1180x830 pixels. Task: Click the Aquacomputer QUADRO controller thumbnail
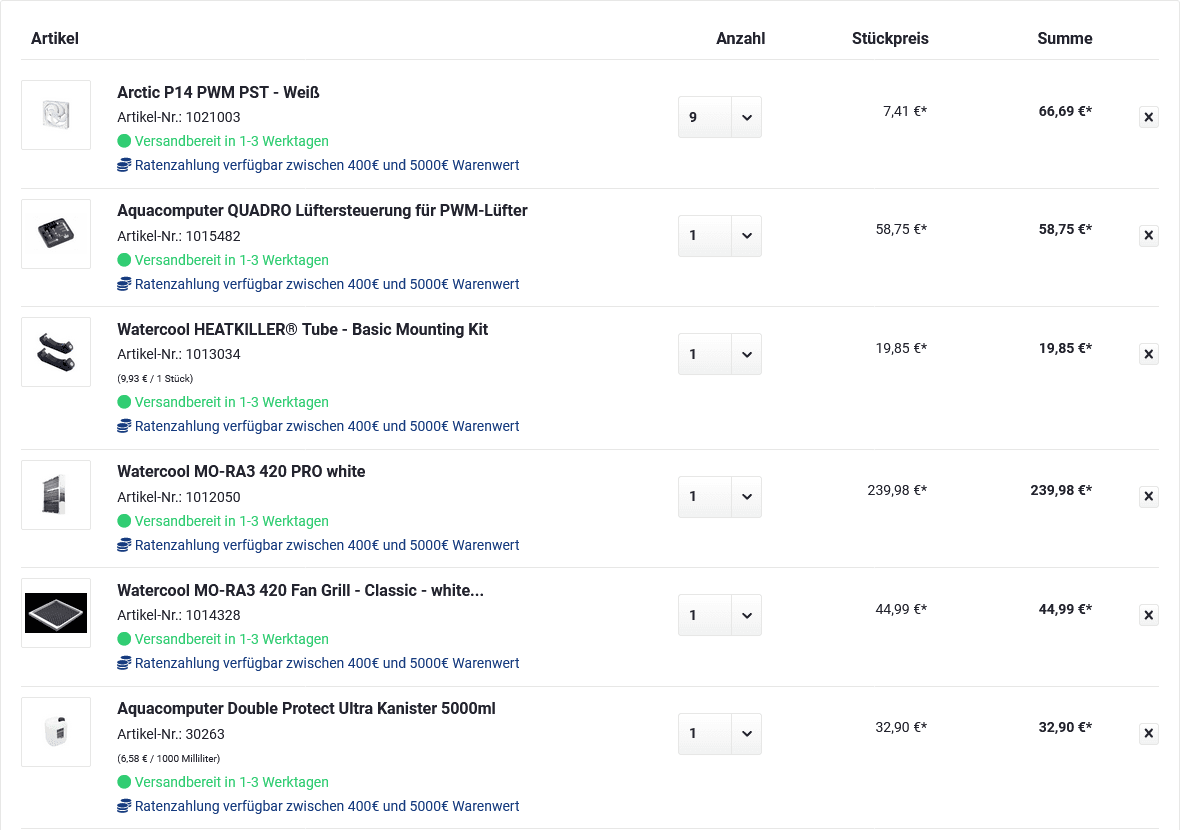coord(56,234)
